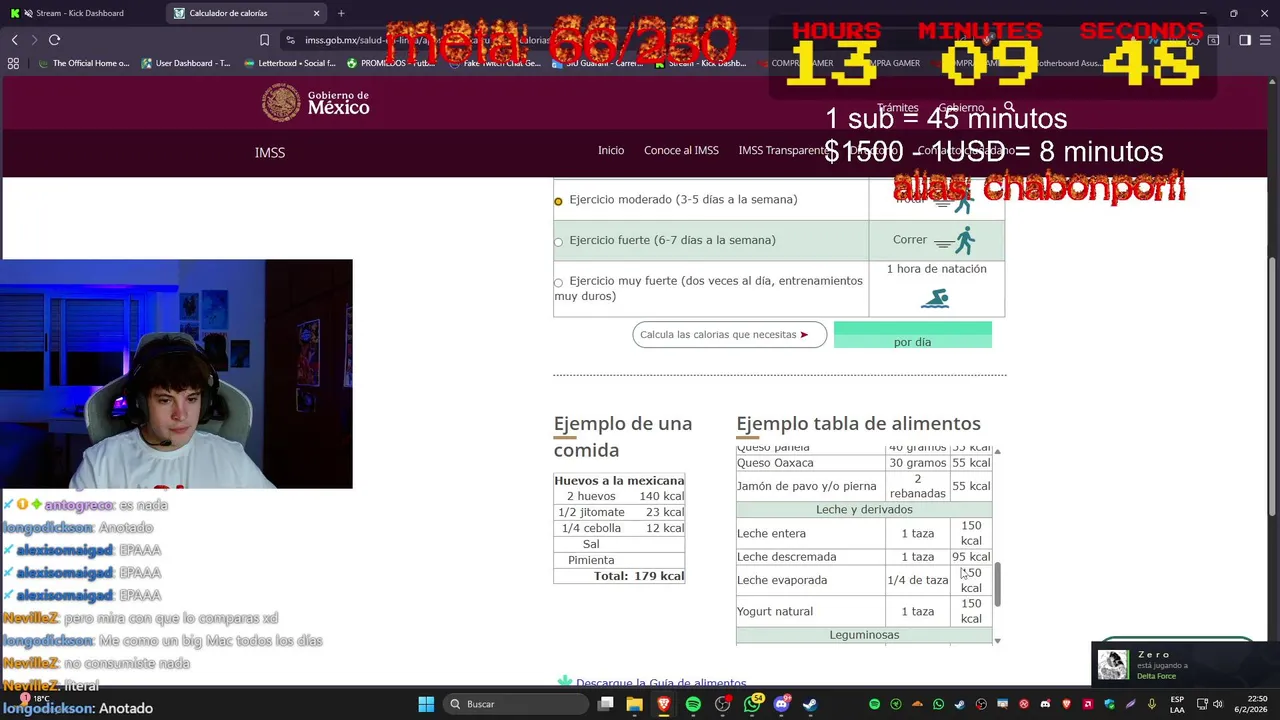1280x720 pixels.
Task: Open OBS Studio from the taskbar
Action: click(722, 704)
